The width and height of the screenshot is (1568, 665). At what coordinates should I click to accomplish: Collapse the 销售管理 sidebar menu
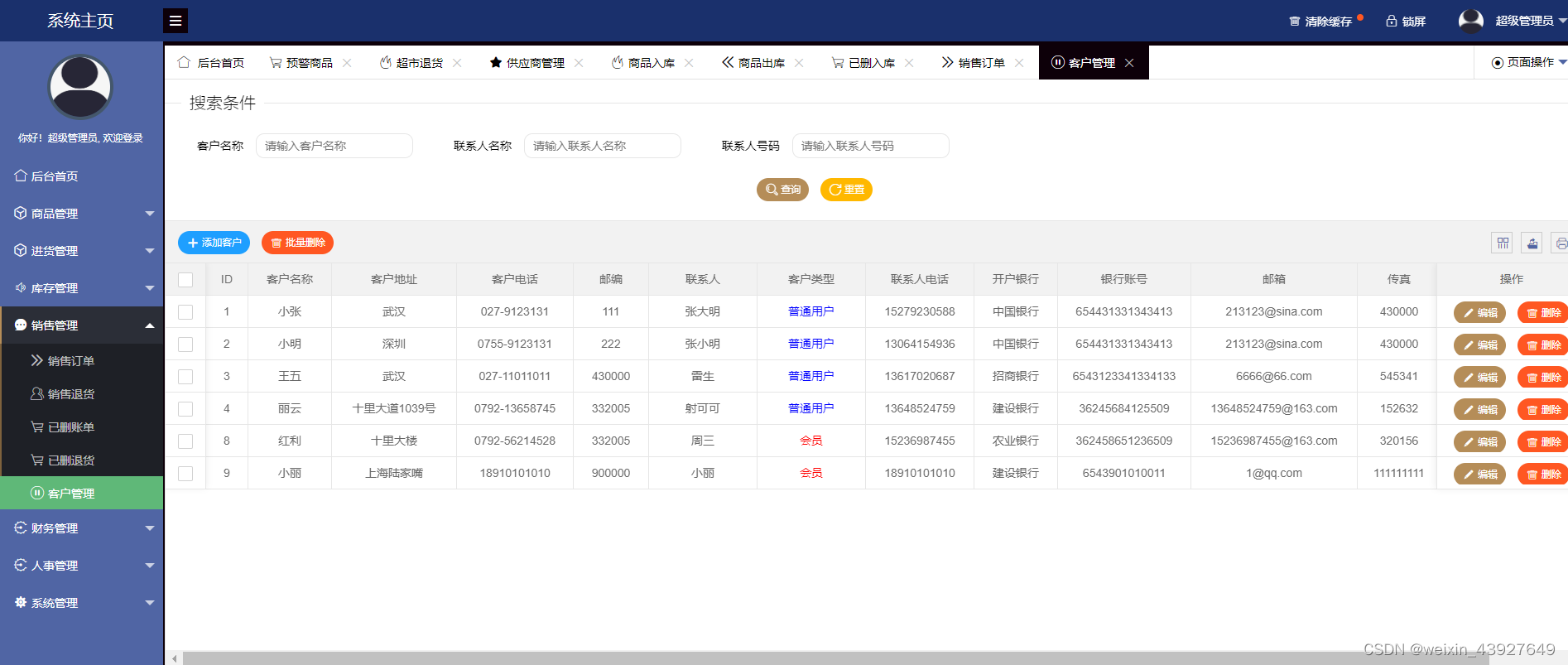click(82, 325)
